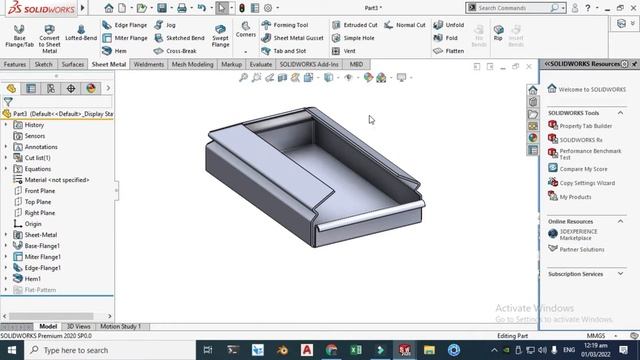Select the Base Flange/Tab tool

pos(19,36)
